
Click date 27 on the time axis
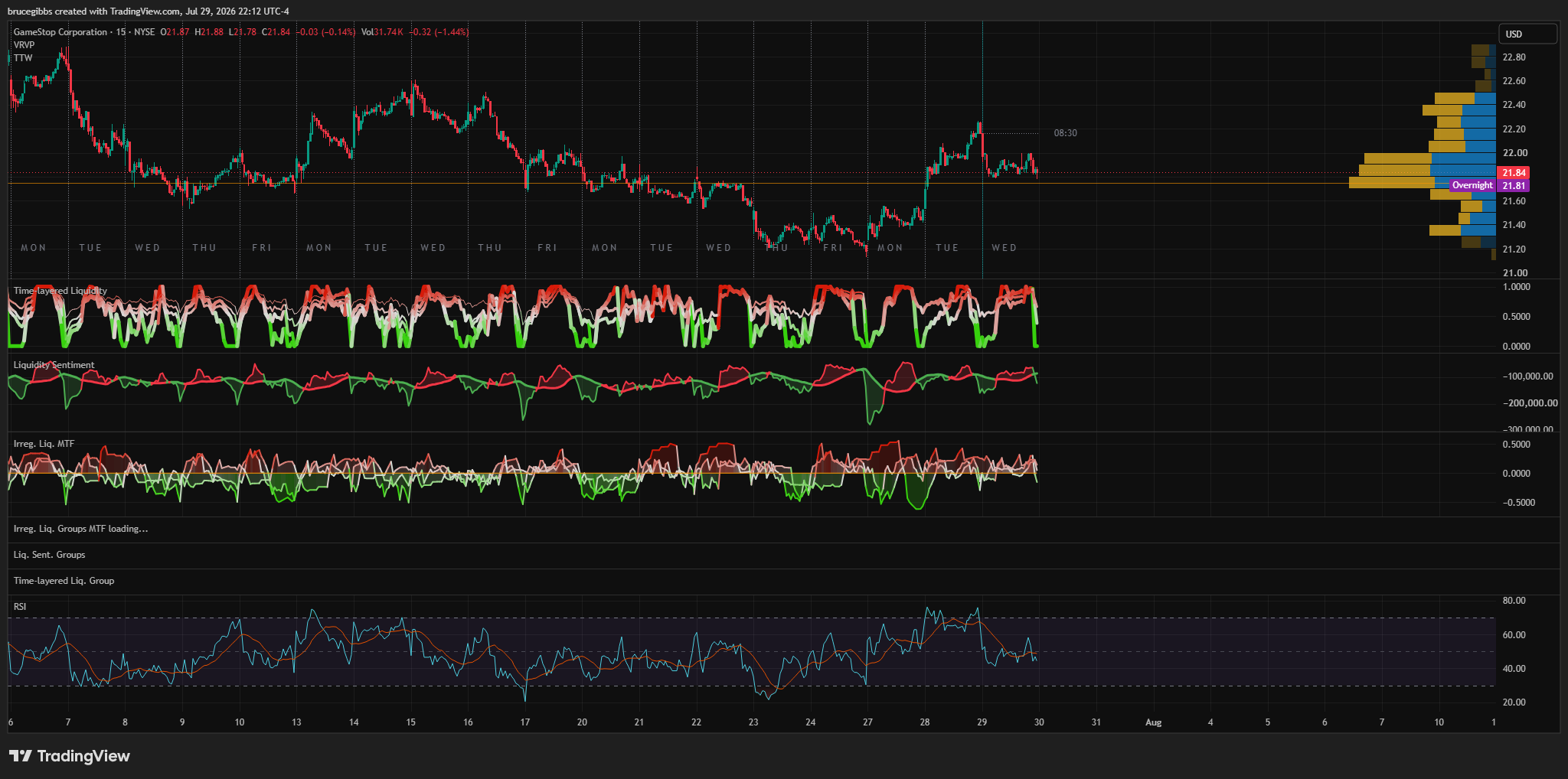(x=867, y=722)
